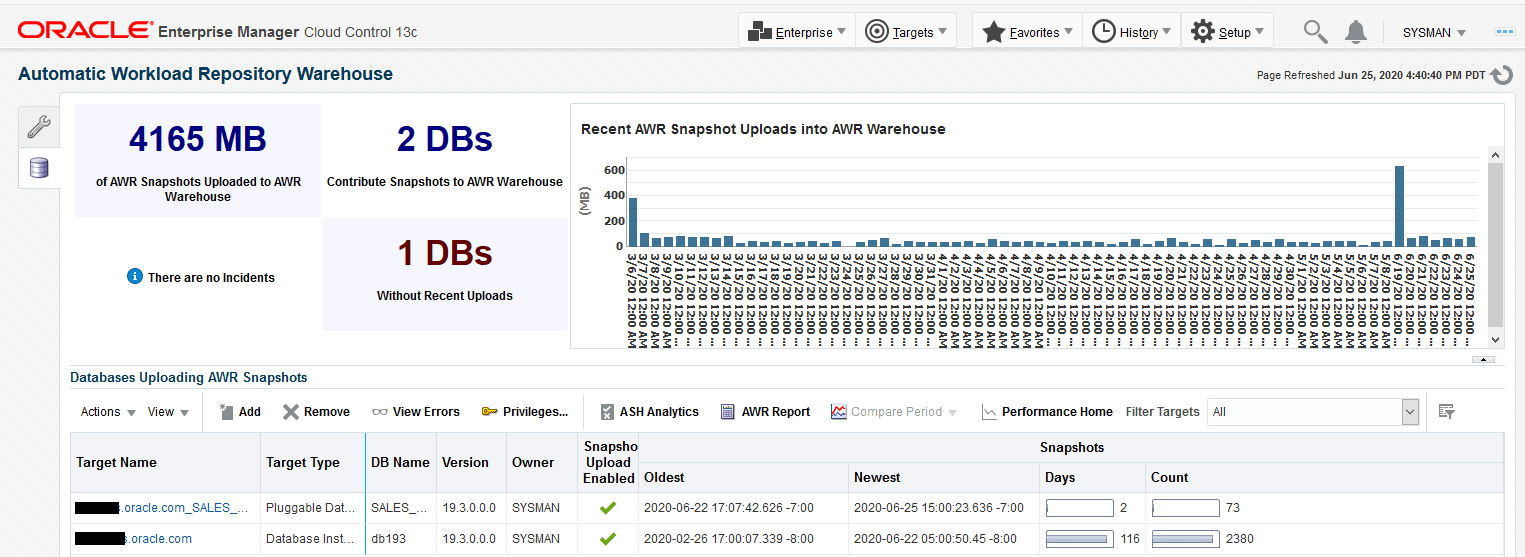This screenshot has width=1525, height=557.
Task: Click the Oracle logo
Action: pyautogui.click(x=85, y=31)
